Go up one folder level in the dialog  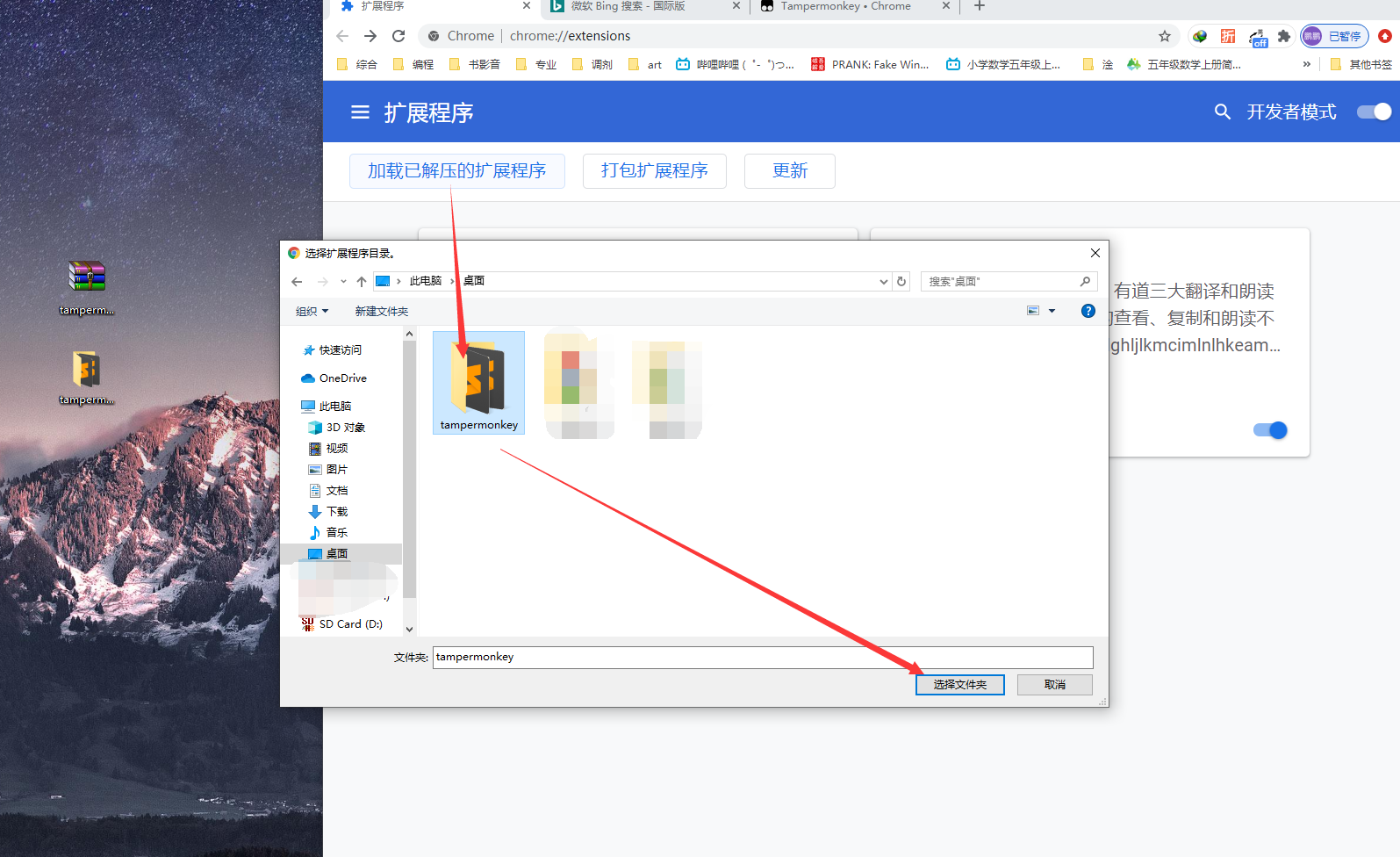coord(362,282)
